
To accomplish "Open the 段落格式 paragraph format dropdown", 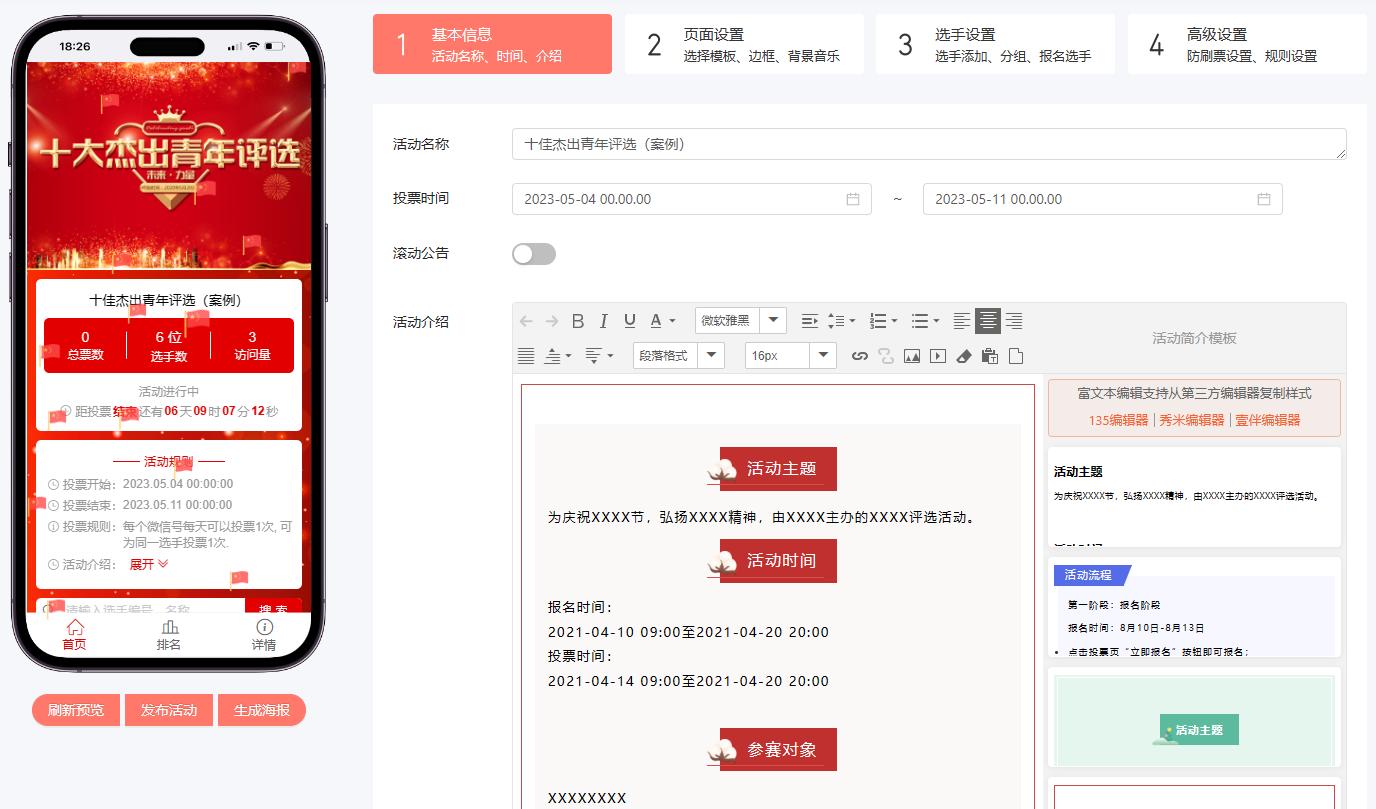I will 678,356.
